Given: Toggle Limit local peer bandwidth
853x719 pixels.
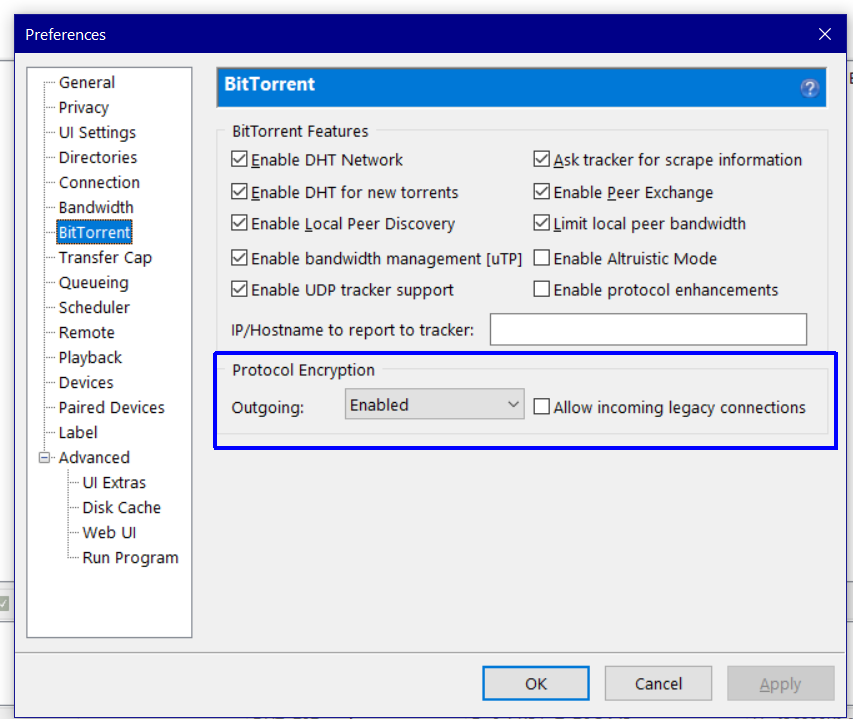Looking at the screenshot, I should [x=541, y=224].
